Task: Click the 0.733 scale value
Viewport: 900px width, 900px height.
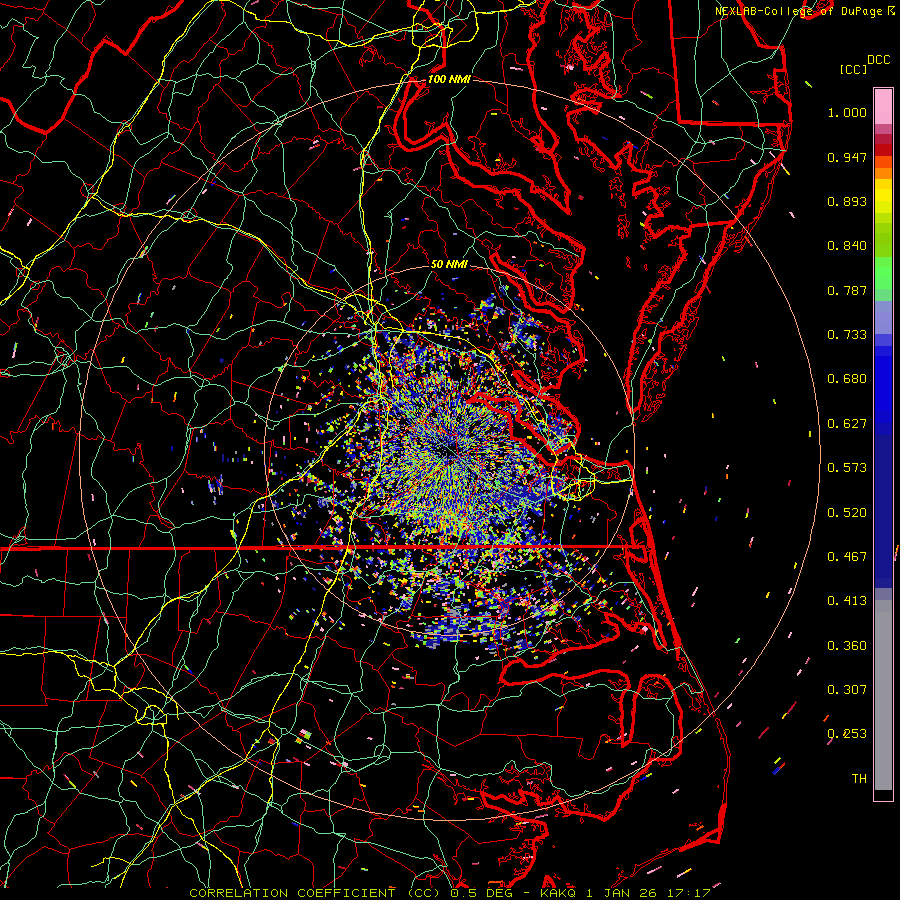Action: 847,335
